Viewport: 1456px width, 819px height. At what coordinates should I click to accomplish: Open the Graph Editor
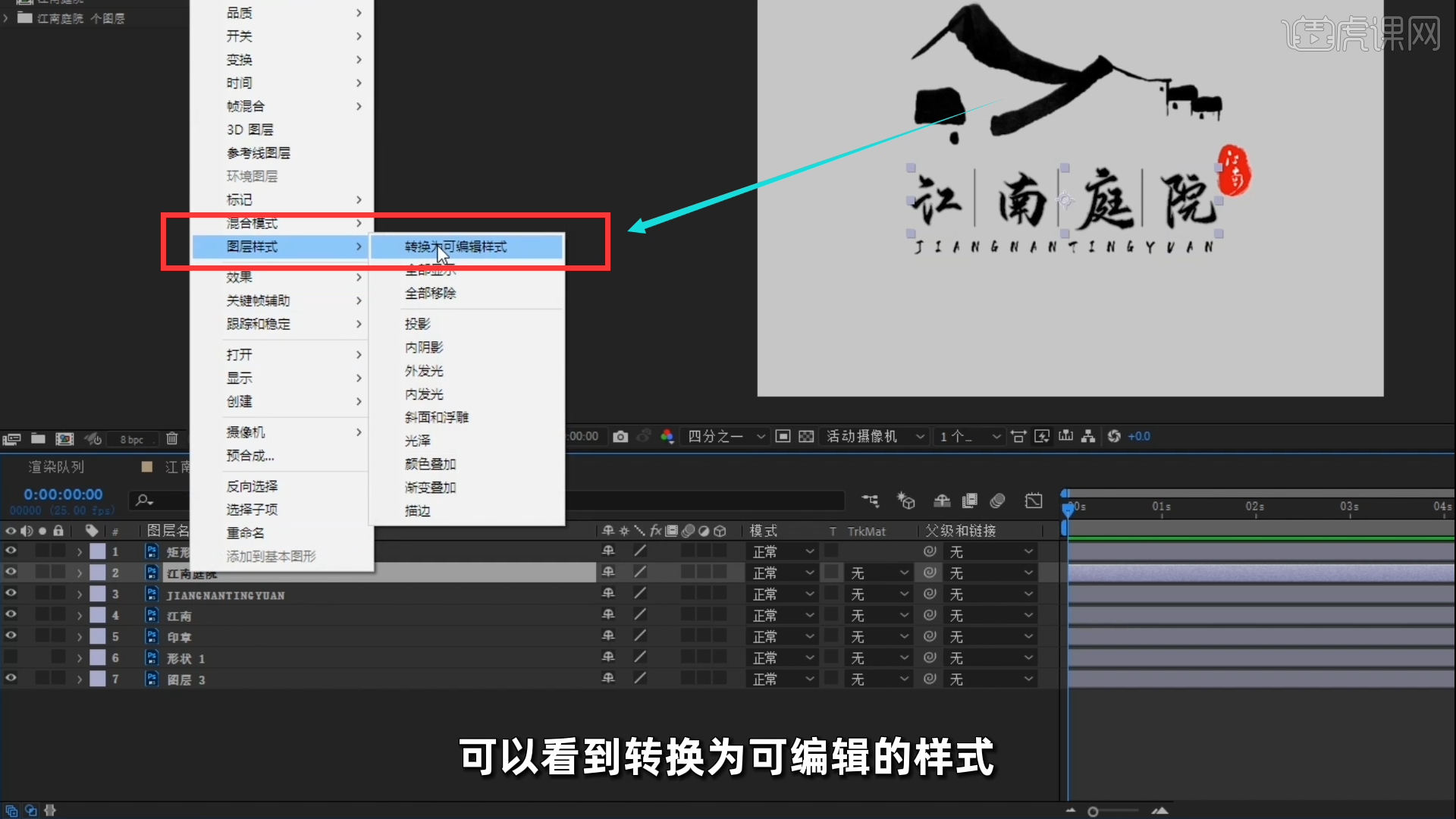[1033, 500]
